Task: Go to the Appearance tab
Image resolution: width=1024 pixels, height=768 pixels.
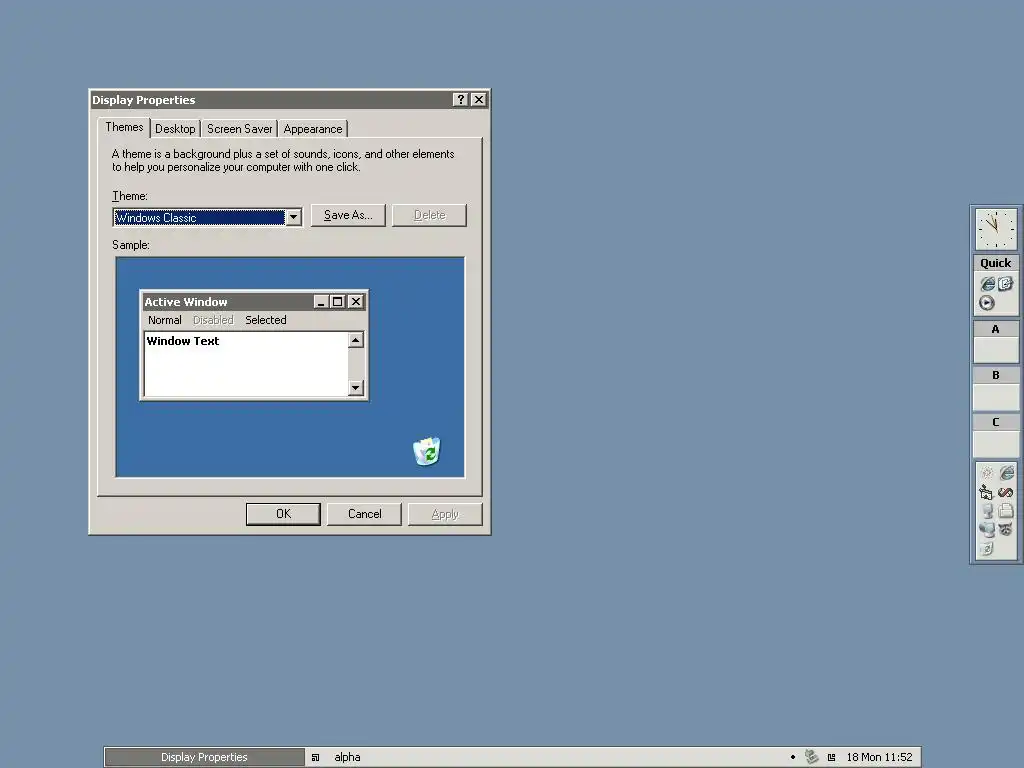Action: tap(313, 129)
